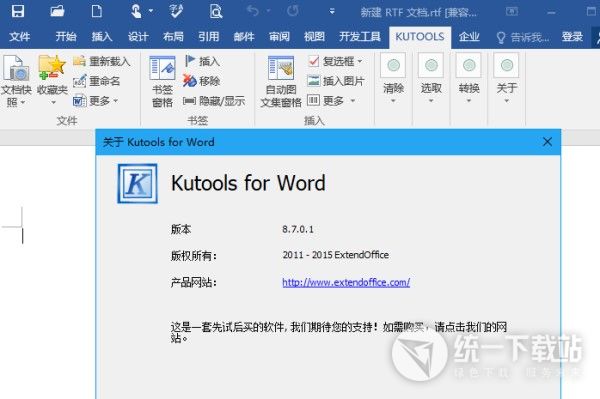Toggle 隐藏/显示 bookmark symbols
This screenshot has width=600, height=399.
214,101
